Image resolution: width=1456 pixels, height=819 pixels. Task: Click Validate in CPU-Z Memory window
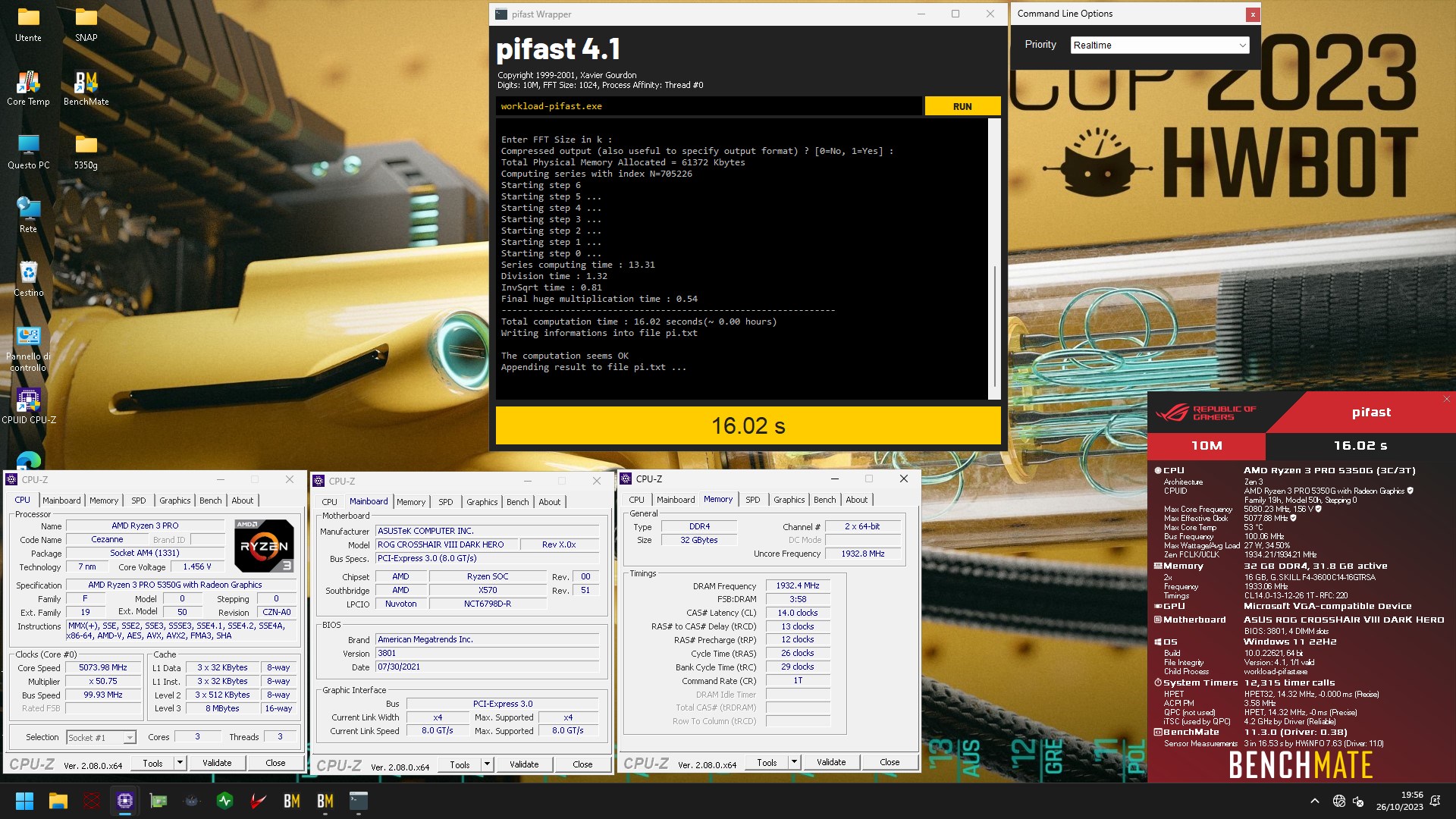click(x=831, y=762)
